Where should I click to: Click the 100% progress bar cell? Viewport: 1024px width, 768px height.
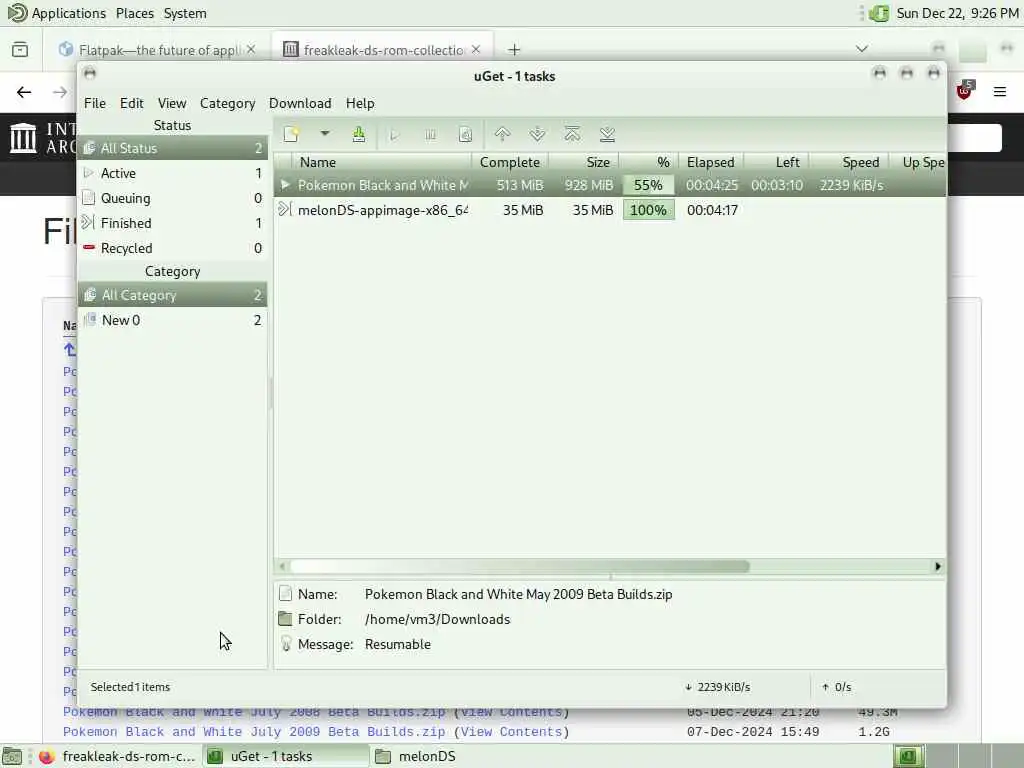click(x=648, y=210)
